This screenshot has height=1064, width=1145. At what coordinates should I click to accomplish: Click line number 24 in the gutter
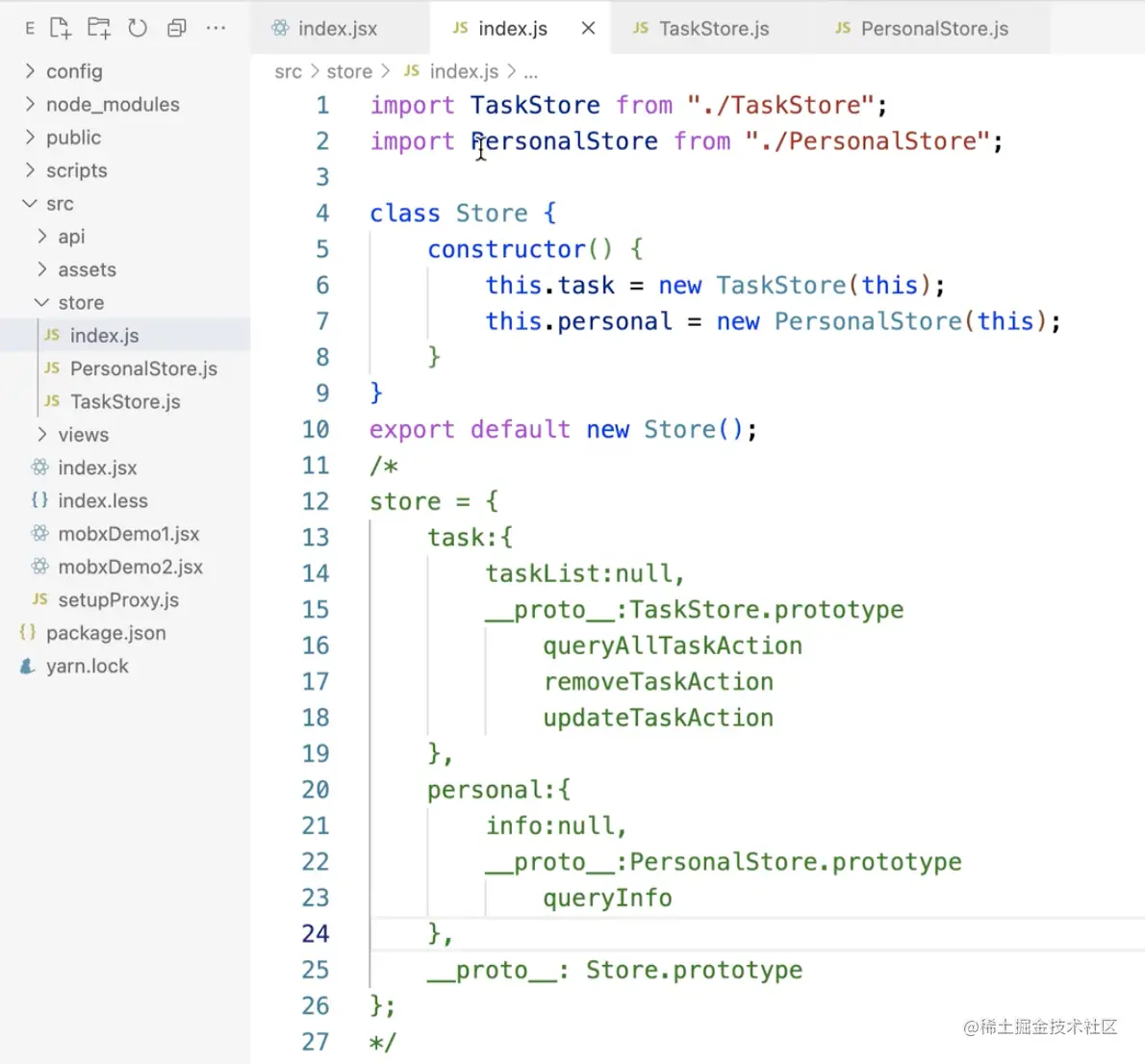[317, 934]
